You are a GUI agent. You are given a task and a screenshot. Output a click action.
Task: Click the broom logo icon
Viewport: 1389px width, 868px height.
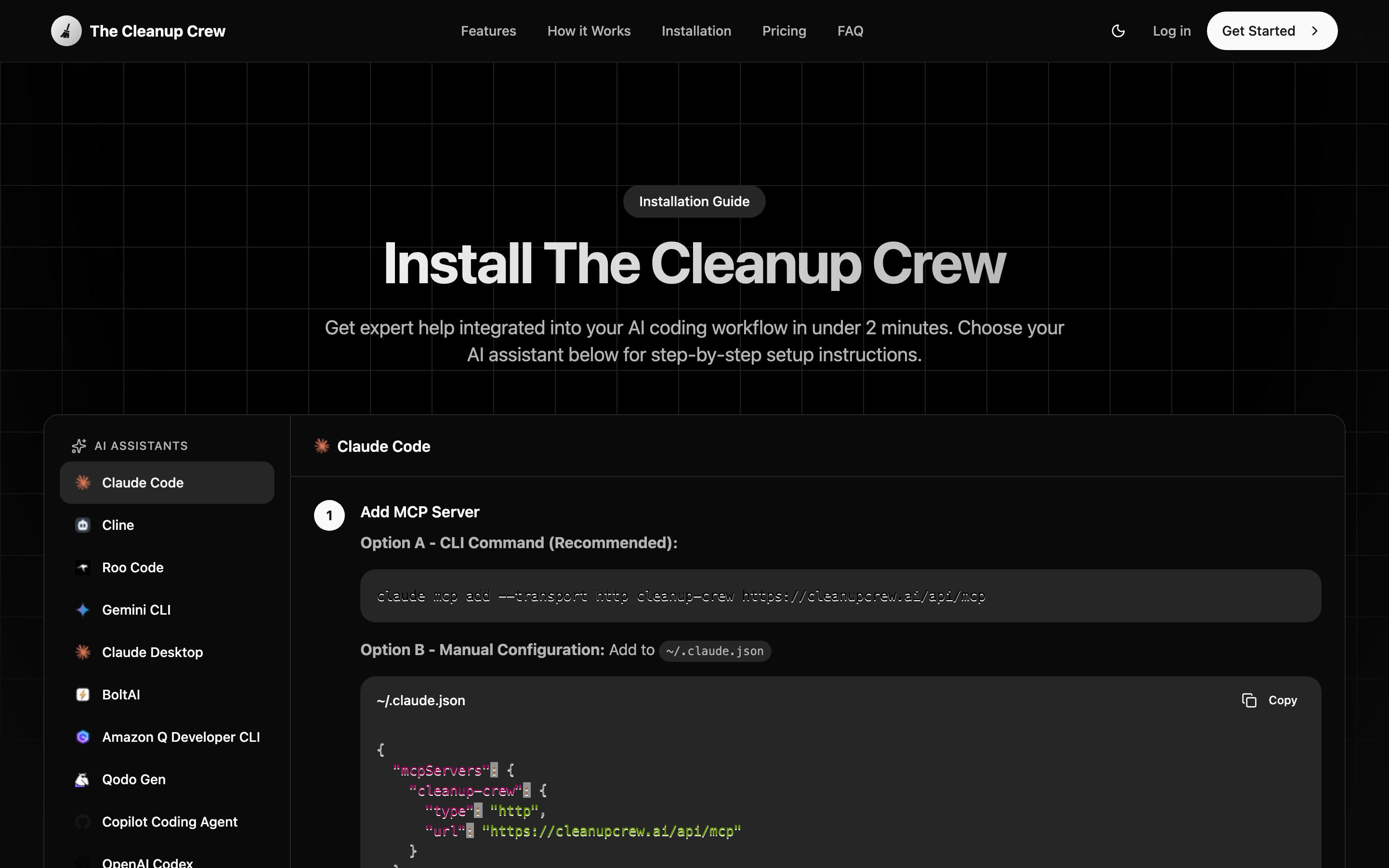(66, 31)
